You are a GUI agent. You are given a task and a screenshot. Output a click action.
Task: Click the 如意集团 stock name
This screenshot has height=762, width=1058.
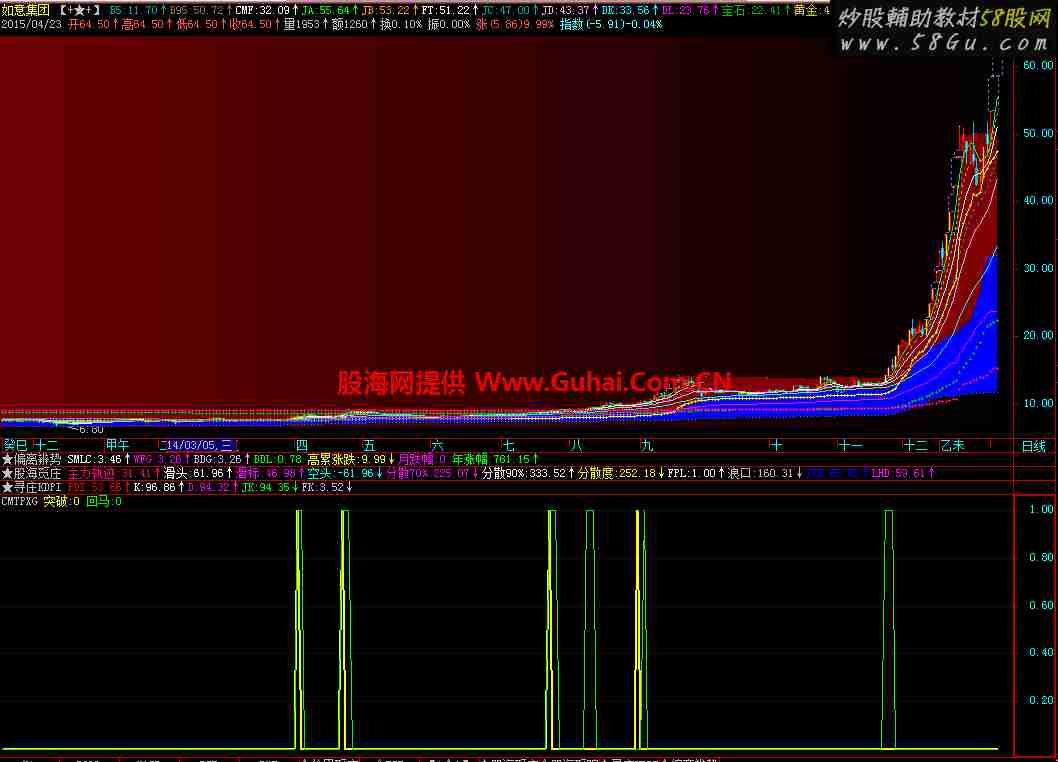26,10
